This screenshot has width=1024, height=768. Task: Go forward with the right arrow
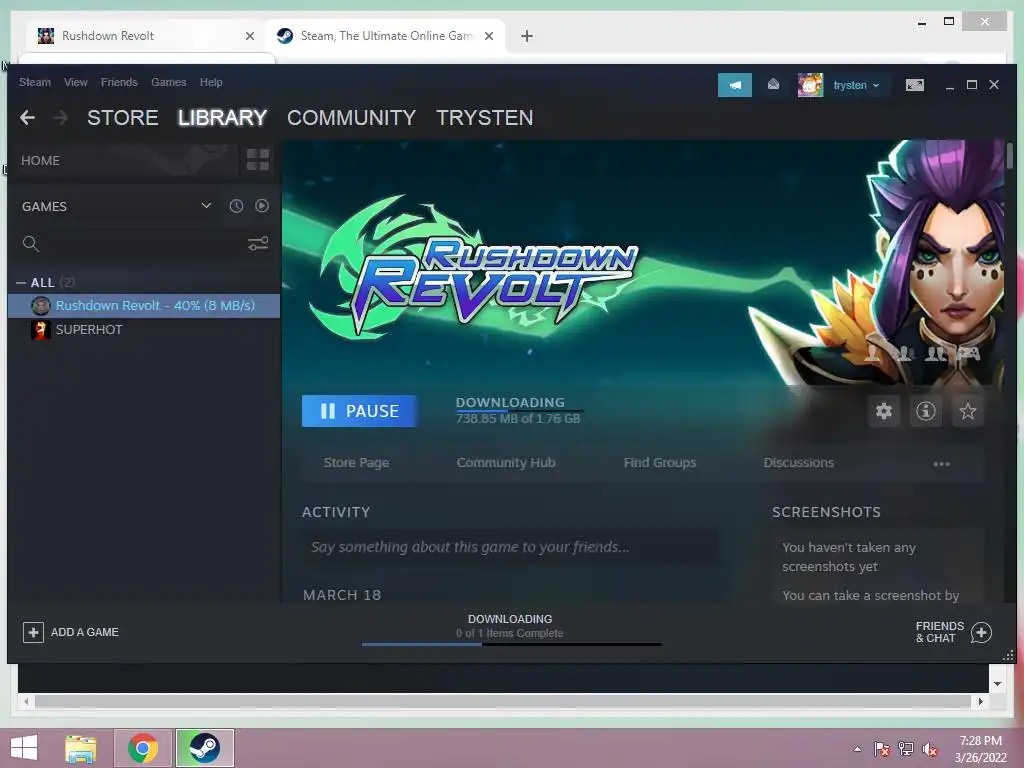60,118
